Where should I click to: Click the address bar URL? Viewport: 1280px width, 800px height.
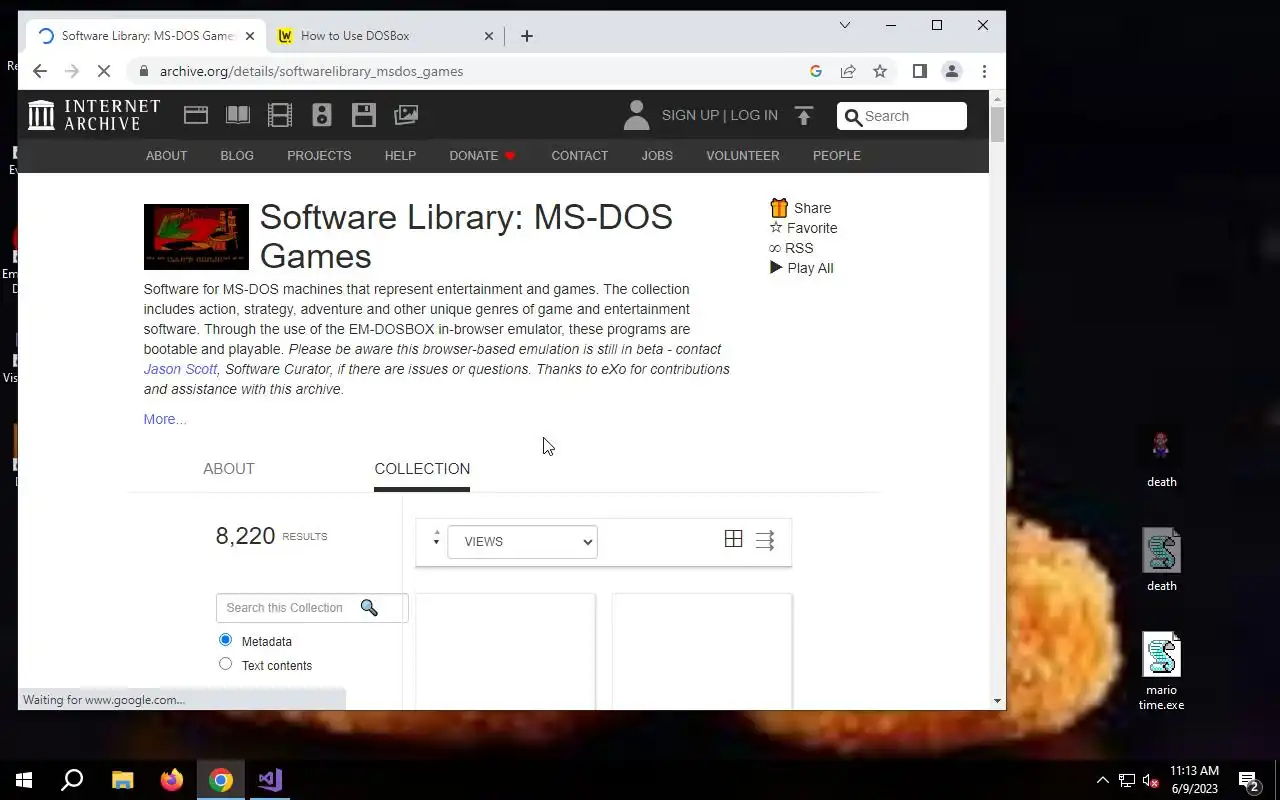[x=311, y=71]
